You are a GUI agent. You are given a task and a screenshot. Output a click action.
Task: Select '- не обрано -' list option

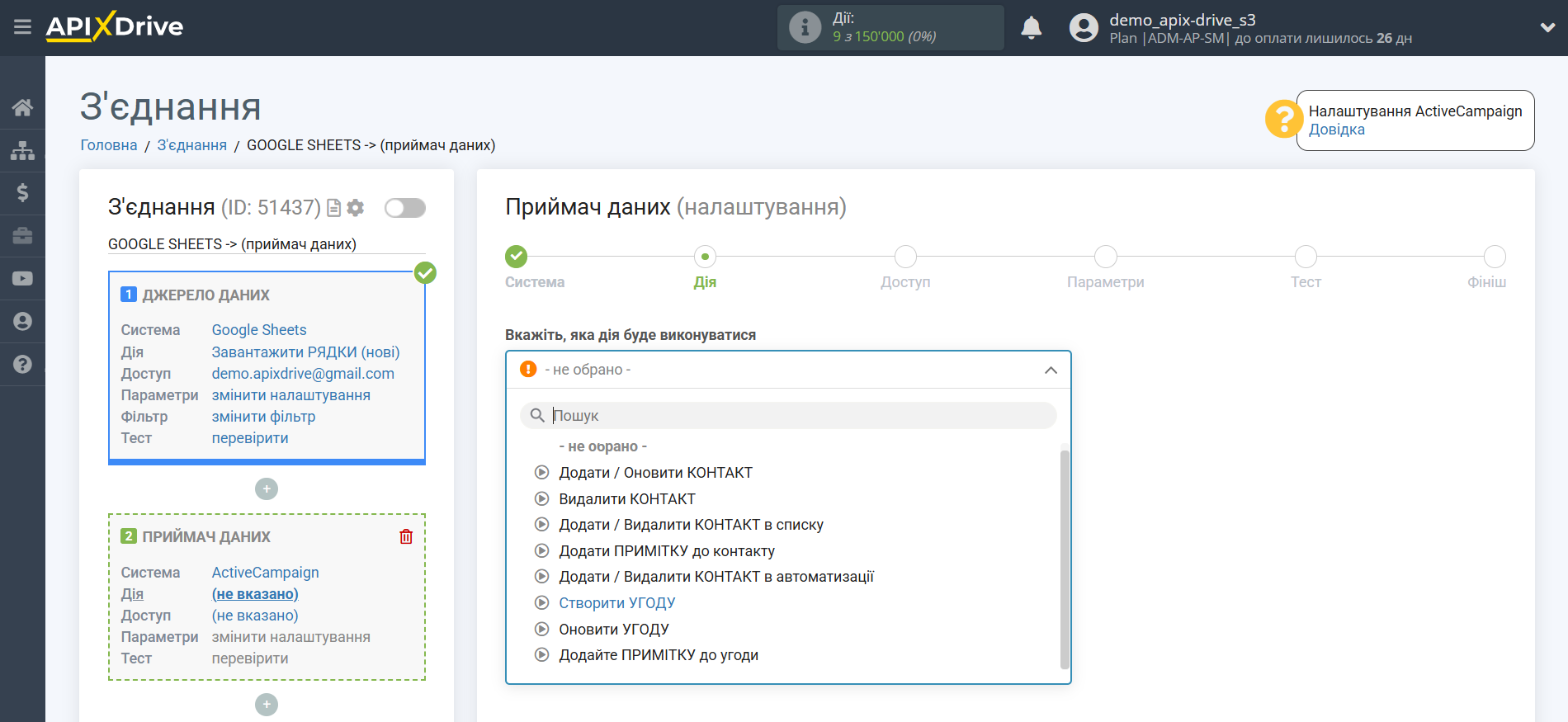pos(602,446)
